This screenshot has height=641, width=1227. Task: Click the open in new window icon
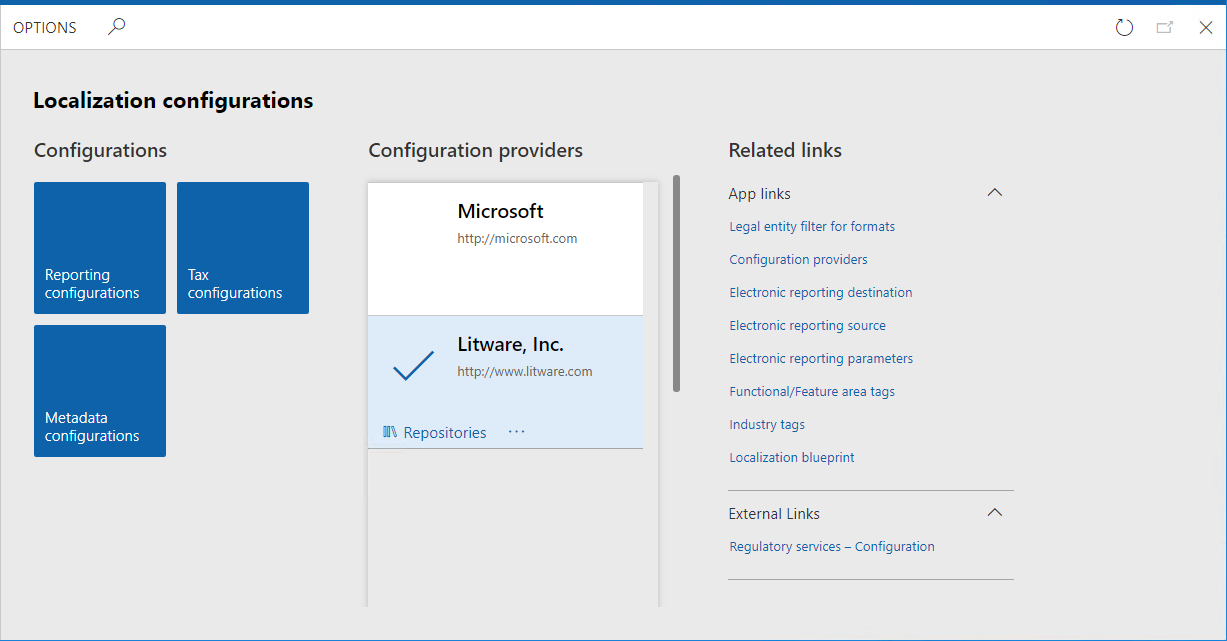1165,28
